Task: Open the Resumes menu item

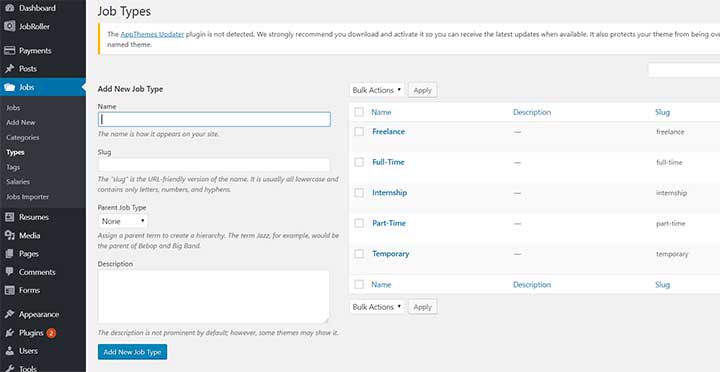Action: 34,217
